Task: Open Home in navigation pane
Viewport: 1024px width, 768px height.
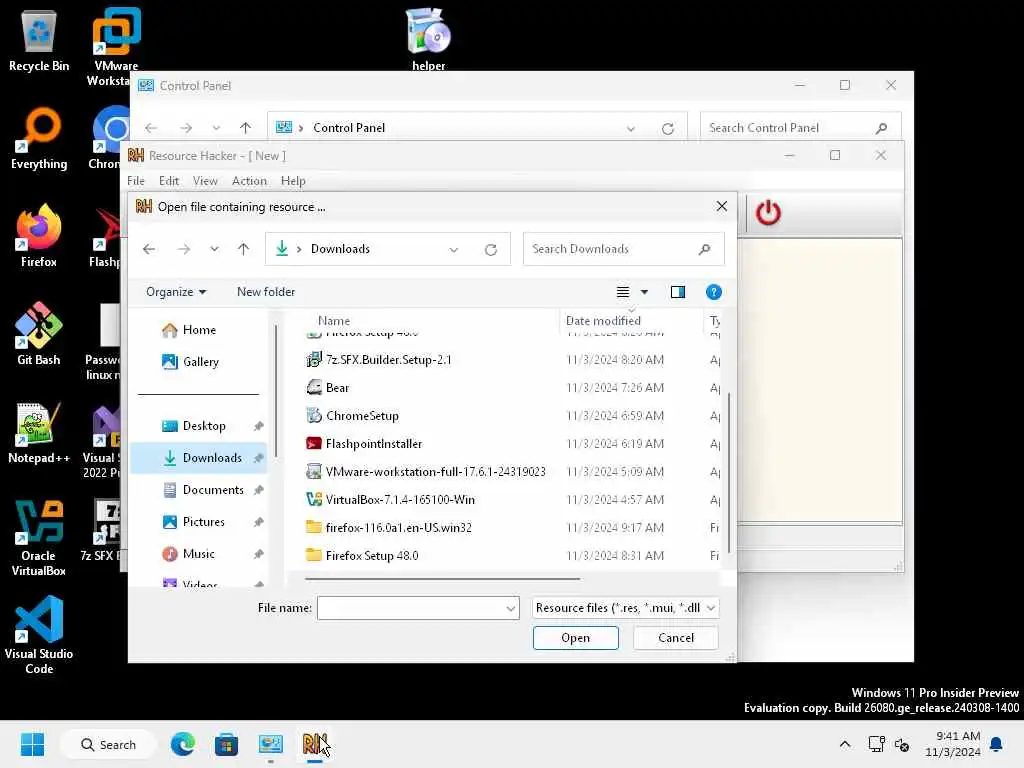Action: (x=189, y=330)
